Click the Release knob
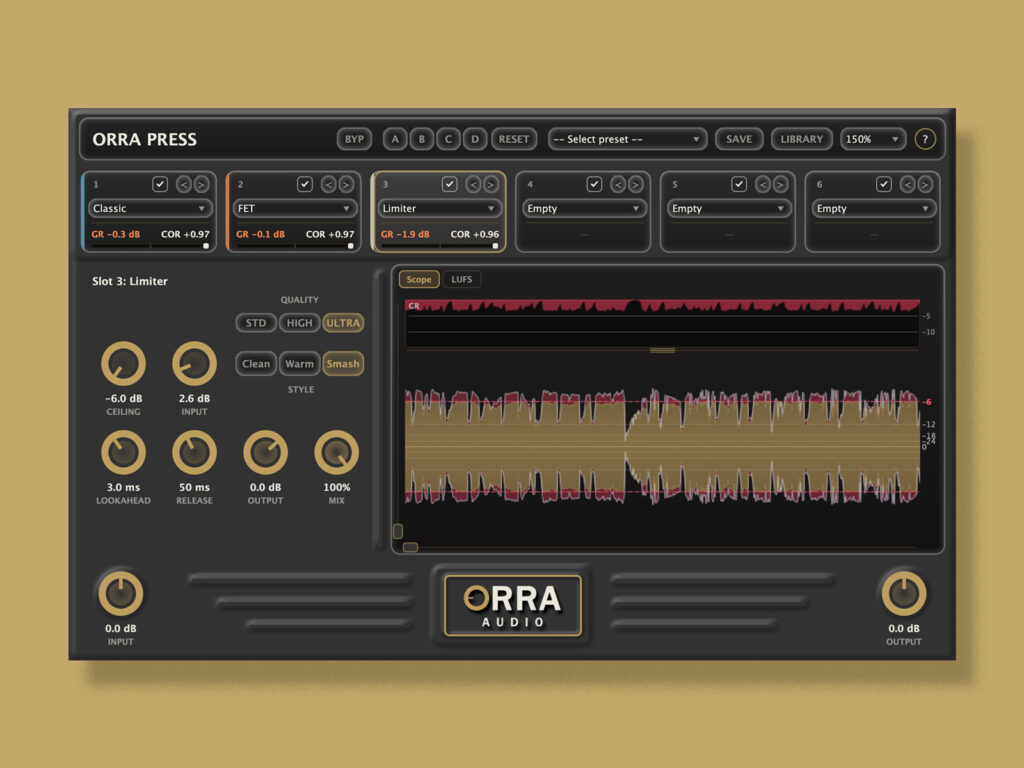The width and height of the screenshot is (1024, 768). click(194, 452)
